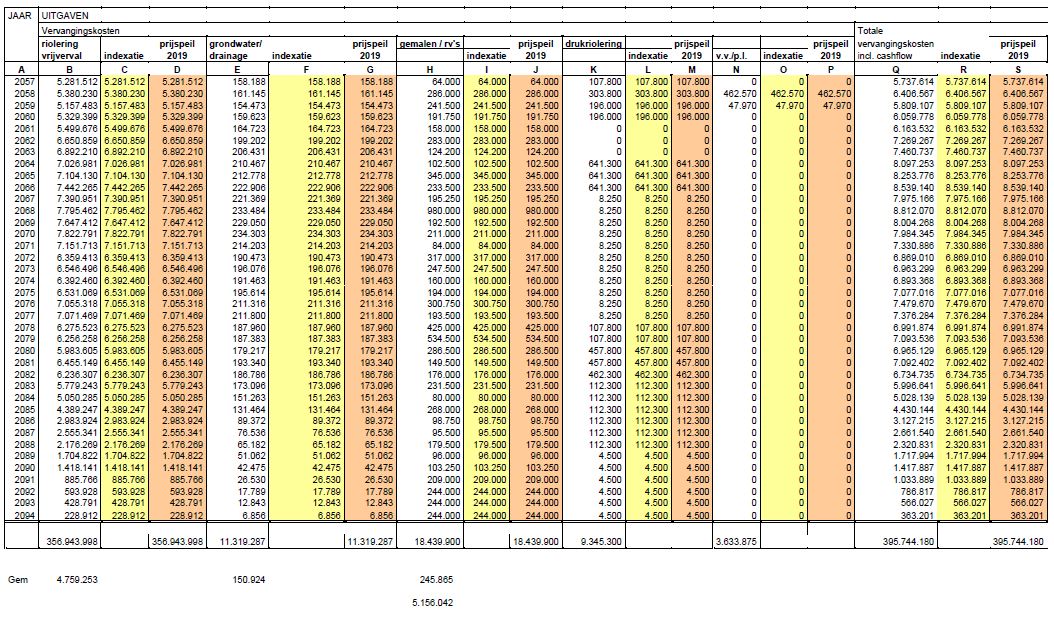The image size is (1054, 620).
Task: Select the year 2057 row label
Action: 21,80
